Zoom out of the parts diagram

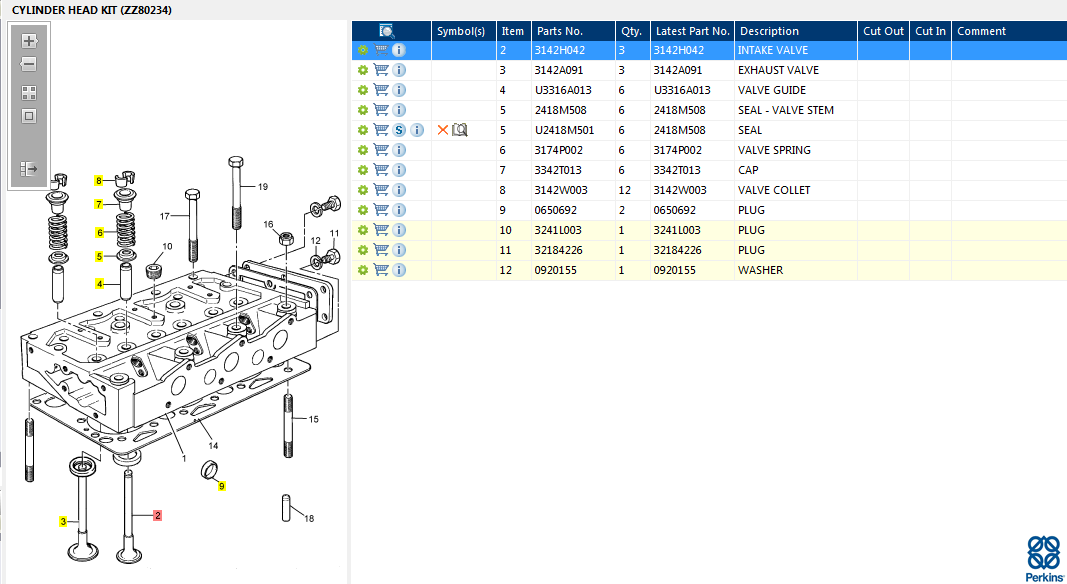pyautogui.click(x=29, y=64)
